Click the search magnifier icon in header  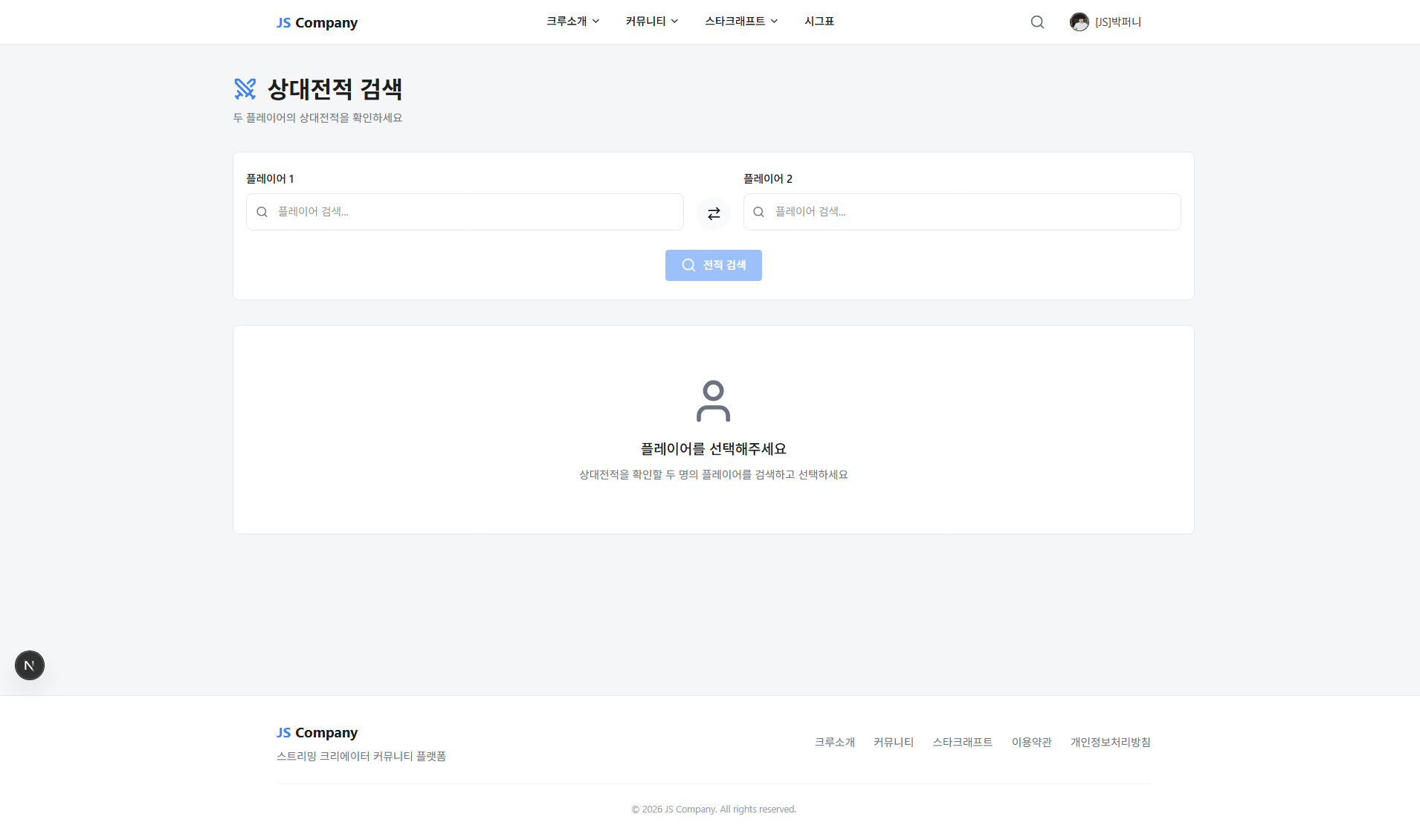pos(1037,22)
